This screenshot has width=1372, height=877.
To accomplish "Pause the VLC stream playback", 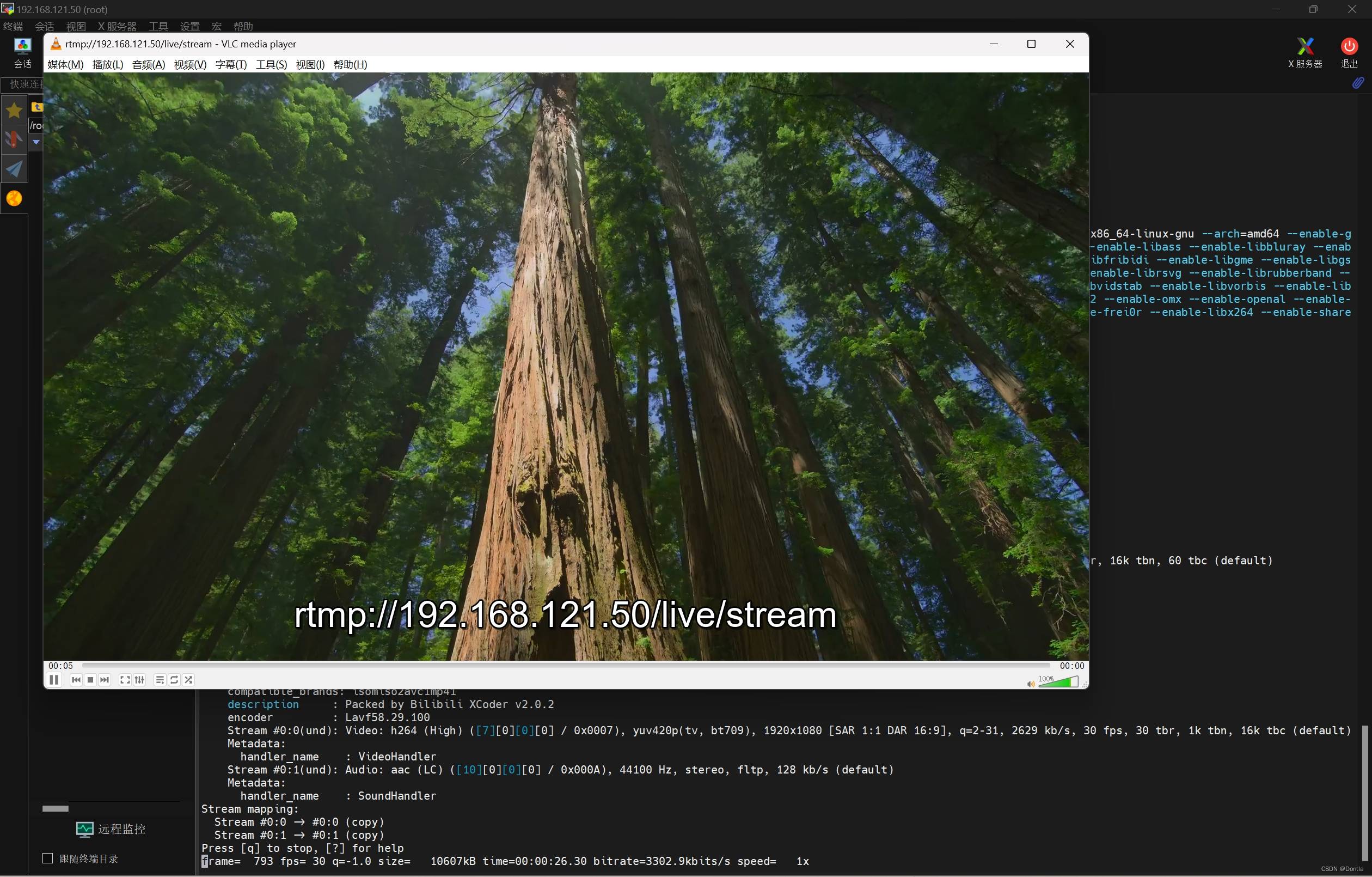I will coord(53,680).
